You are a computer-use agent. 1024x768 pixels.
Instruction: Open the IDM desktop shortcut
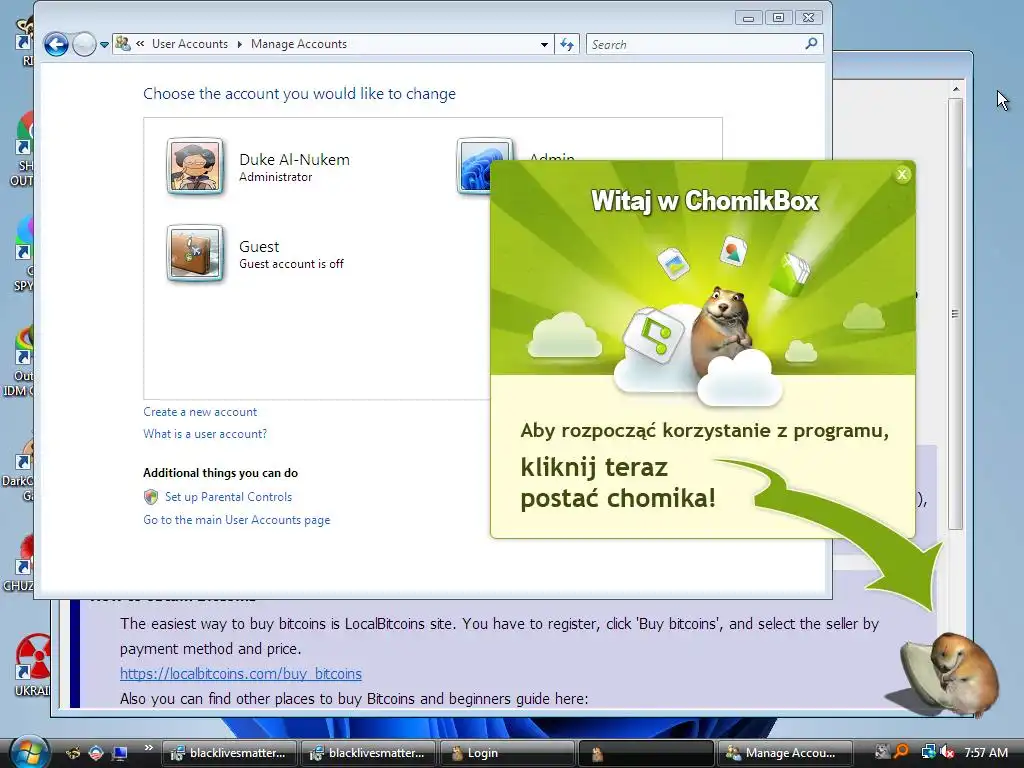(x=21, y=362)
